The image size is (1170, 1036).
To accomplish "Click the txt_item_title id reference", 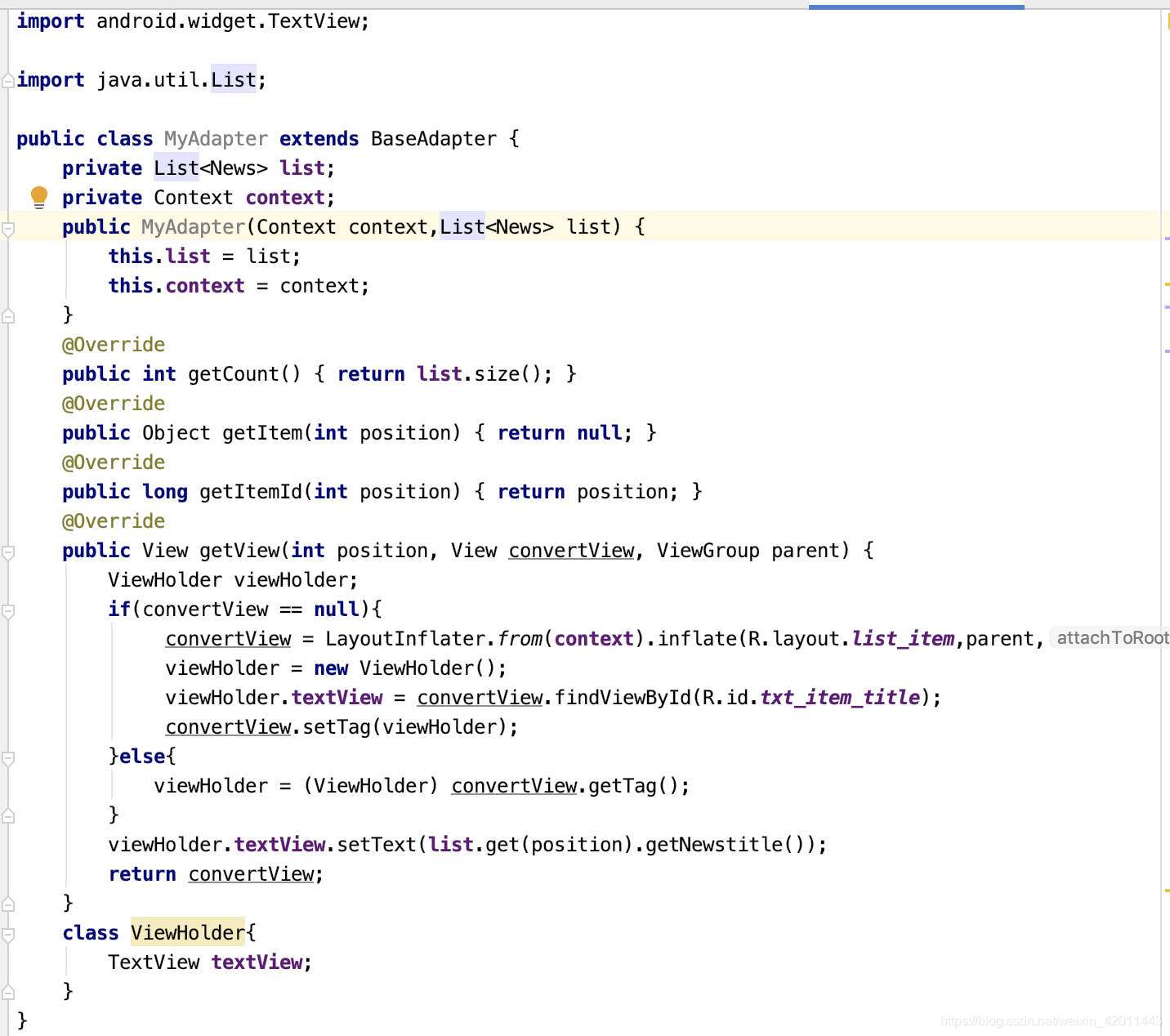I will pos(840,698).
